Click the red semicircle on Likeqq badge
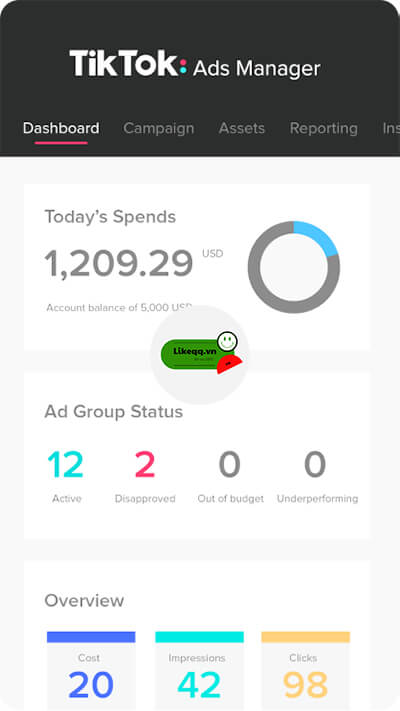The width and height of the screenshot is (400, 711). (x=229, y=365)
